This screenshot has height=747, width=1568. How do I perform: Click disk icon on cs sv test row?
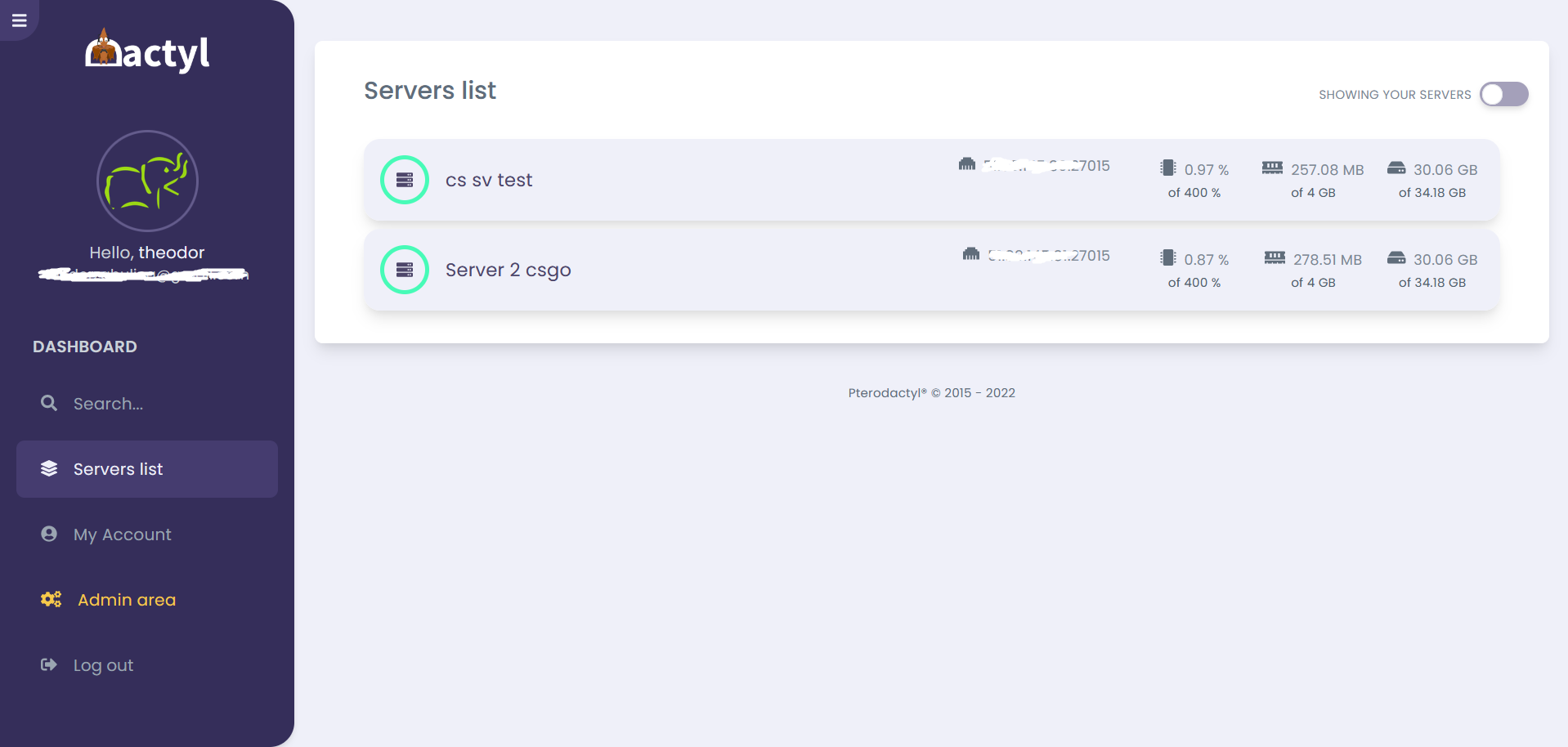(x=1396, y=168)
